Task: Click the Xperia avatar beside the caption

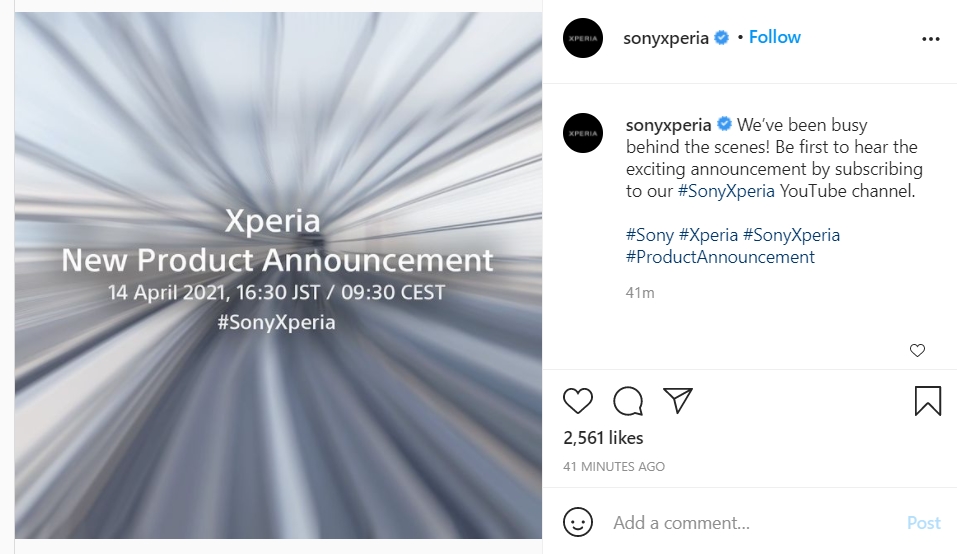Action: [583, 133]
